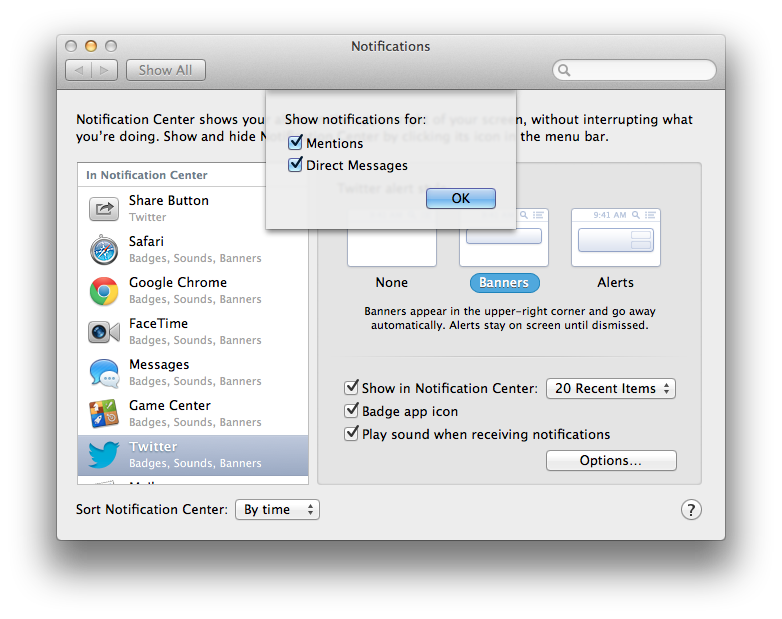Screen dimensions: 782x619
Task: Choose the Alerts style thumbnail
Action: (616, 238)
